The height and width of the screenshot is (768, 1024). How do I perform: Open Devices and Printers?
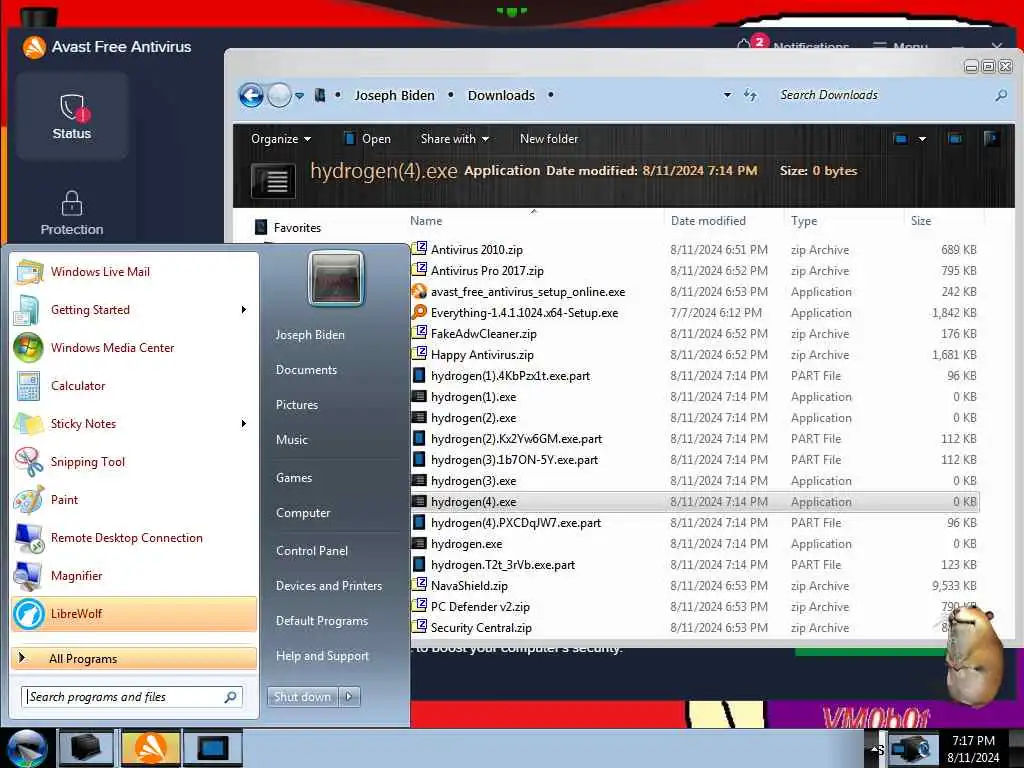(x=328, y=586)
